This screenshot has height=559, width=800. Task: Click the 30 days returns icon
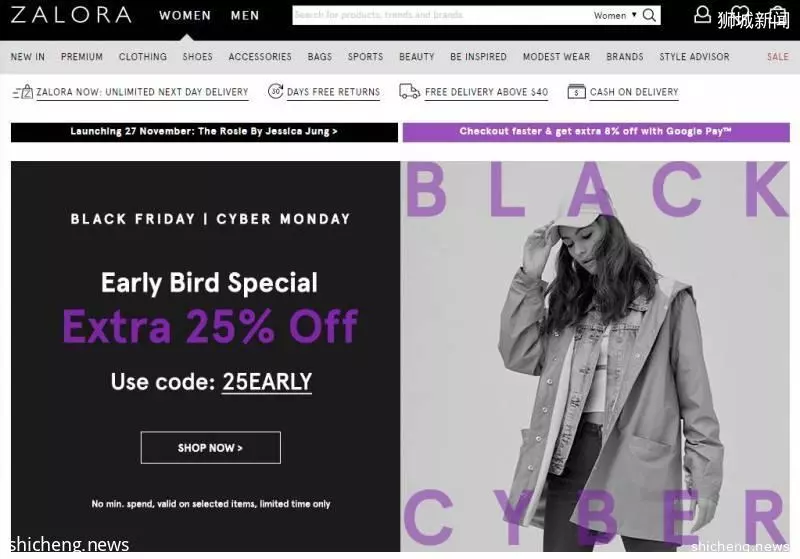(x=276, y=91)
